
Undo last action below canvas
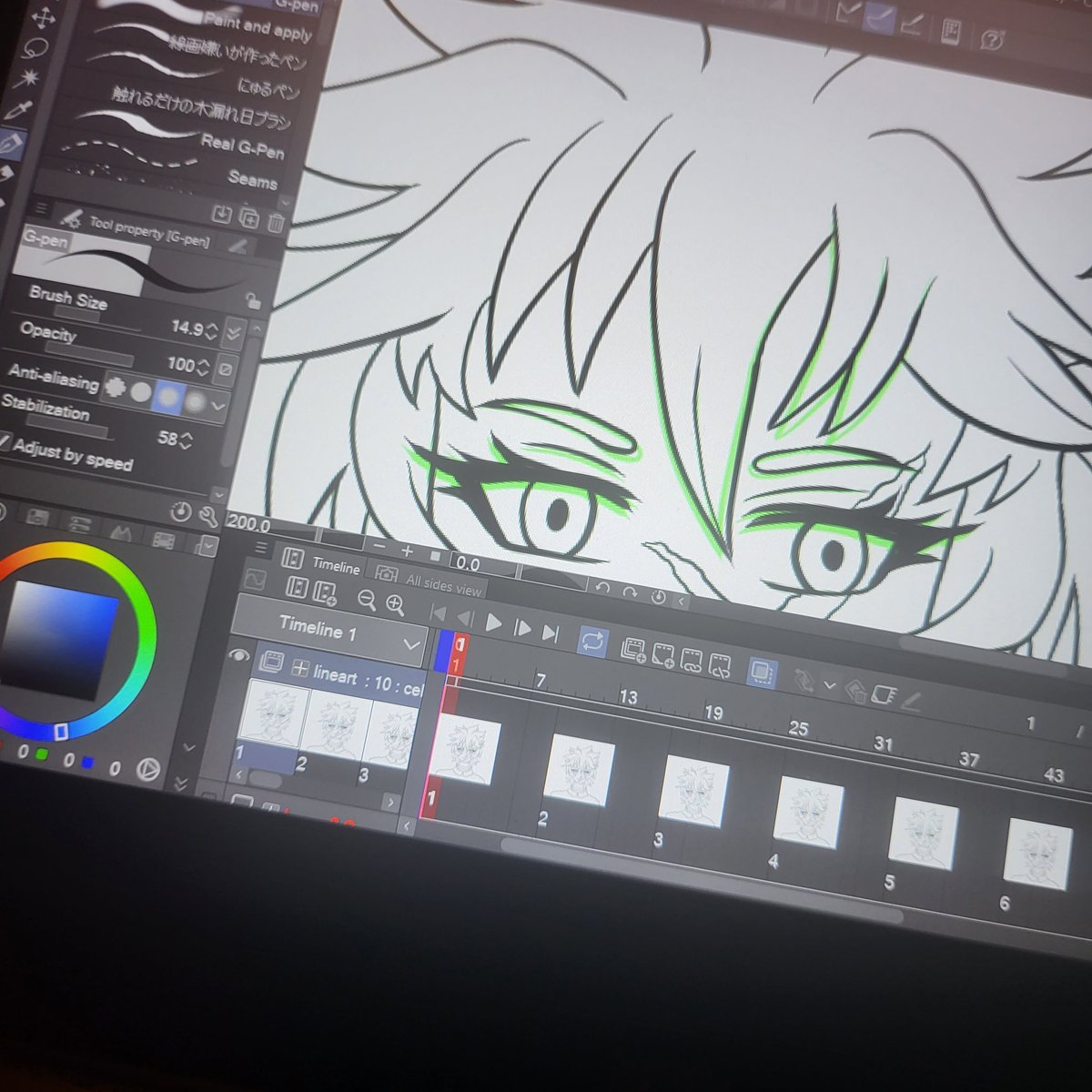coord(602,587)
